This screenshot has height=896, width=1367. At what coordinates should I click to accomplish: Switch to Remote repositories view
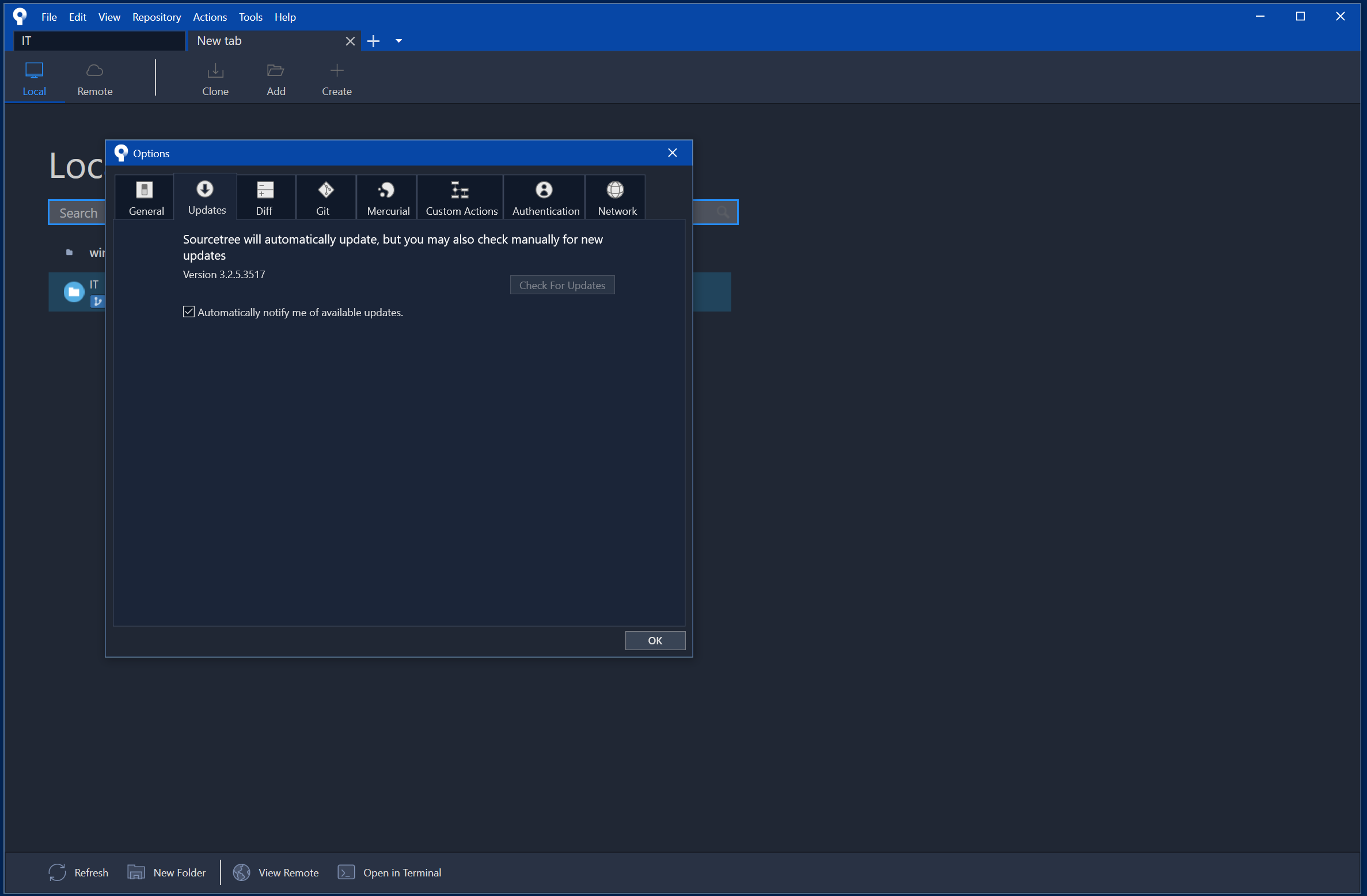(x=94, y=79)
